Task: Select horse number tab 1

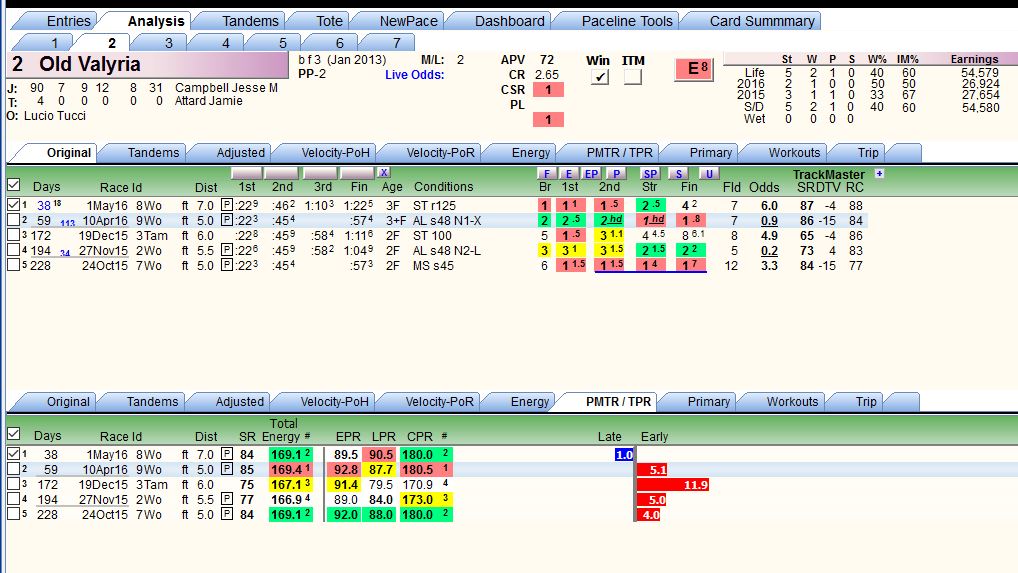Action: (x=55, y=43)
